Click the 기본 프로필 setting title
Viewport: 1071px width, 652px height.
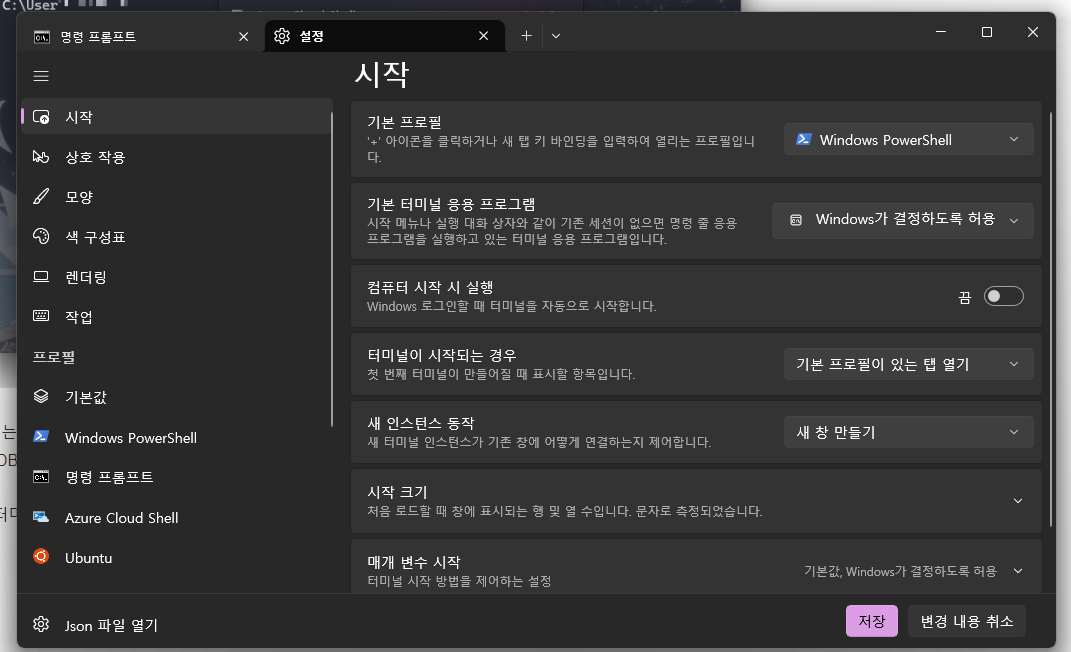(x=404, y=122)
